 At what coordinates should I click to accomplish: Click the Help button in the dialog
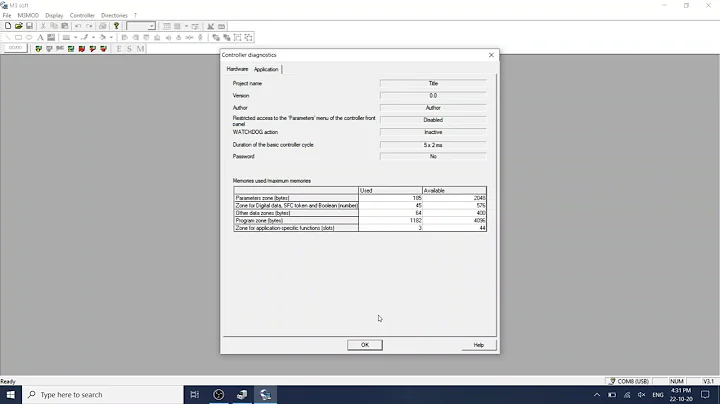click(x=479, y=345)
